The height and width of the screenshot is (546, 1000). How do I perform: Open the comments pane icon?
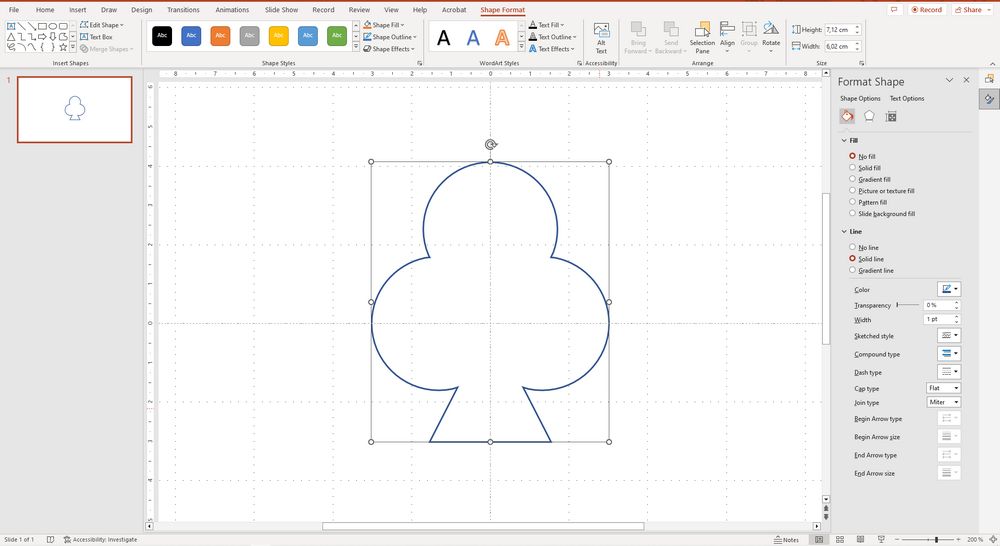[894, 10]
